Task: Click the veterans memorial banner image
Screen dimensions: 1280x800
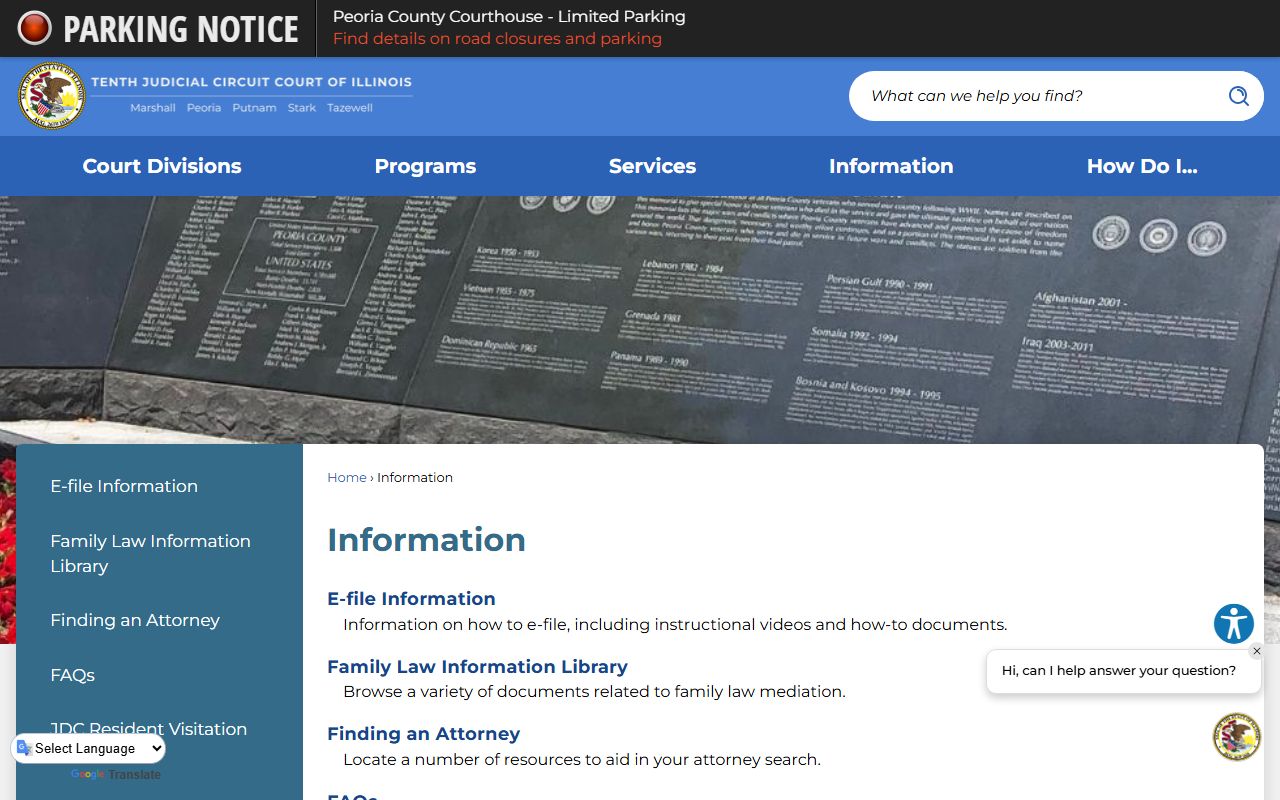Action: [640, 320]
